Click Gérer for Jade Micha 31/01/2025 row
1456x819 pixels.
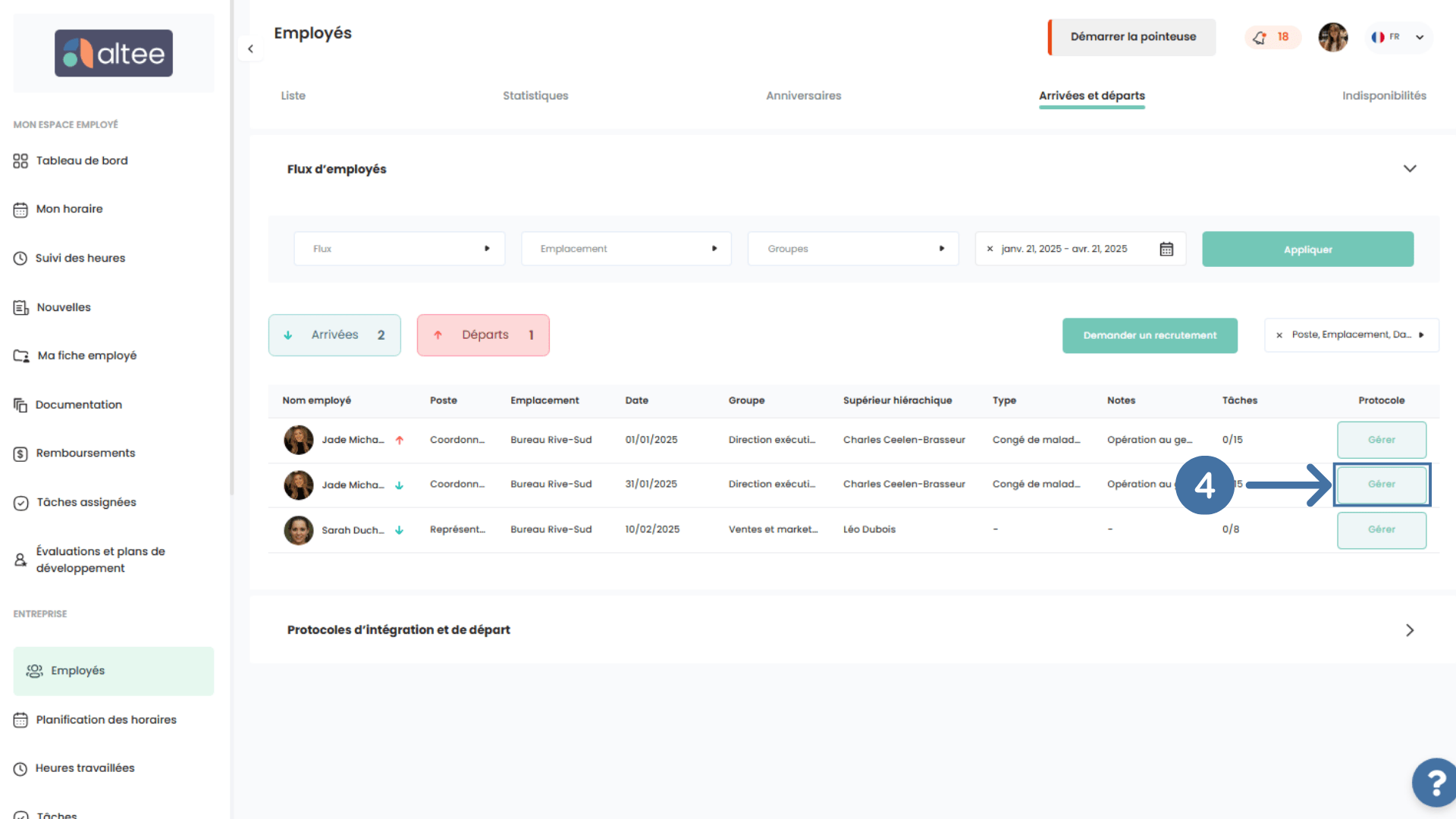click(x=1382, y=485)
